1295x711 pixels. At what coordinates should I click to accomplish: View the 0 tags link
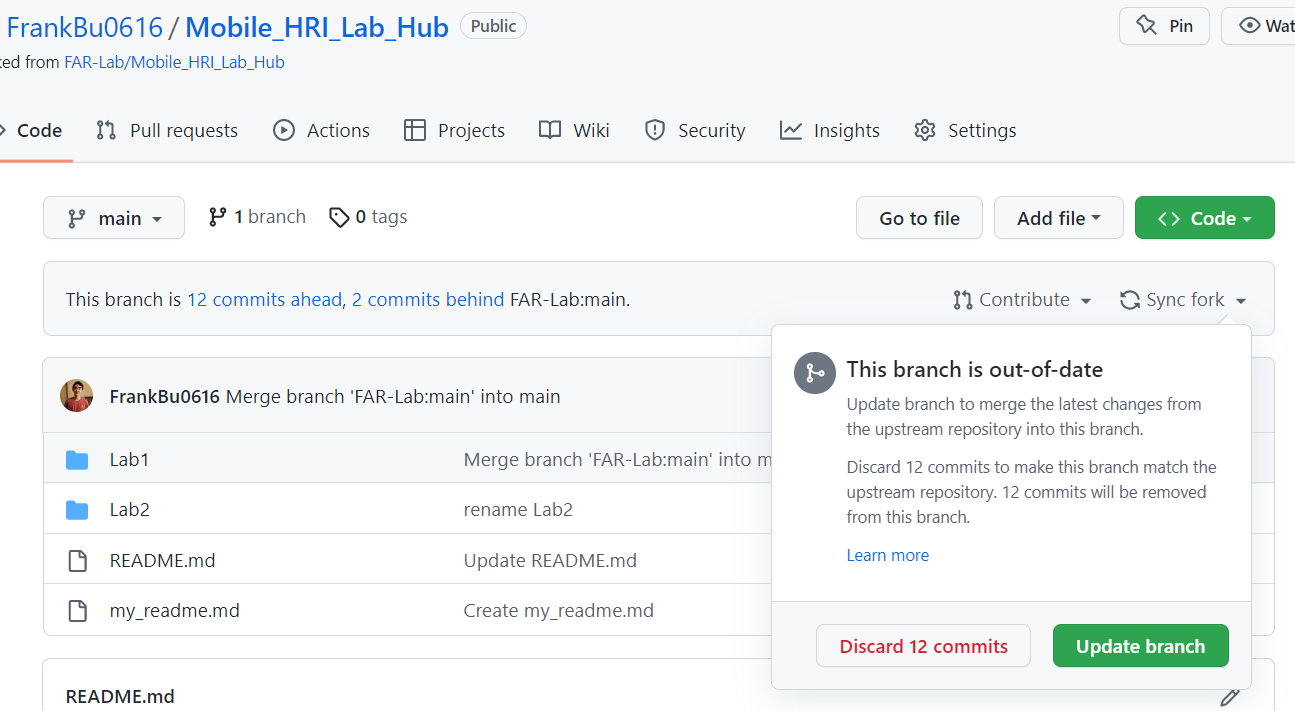point(368,217)
